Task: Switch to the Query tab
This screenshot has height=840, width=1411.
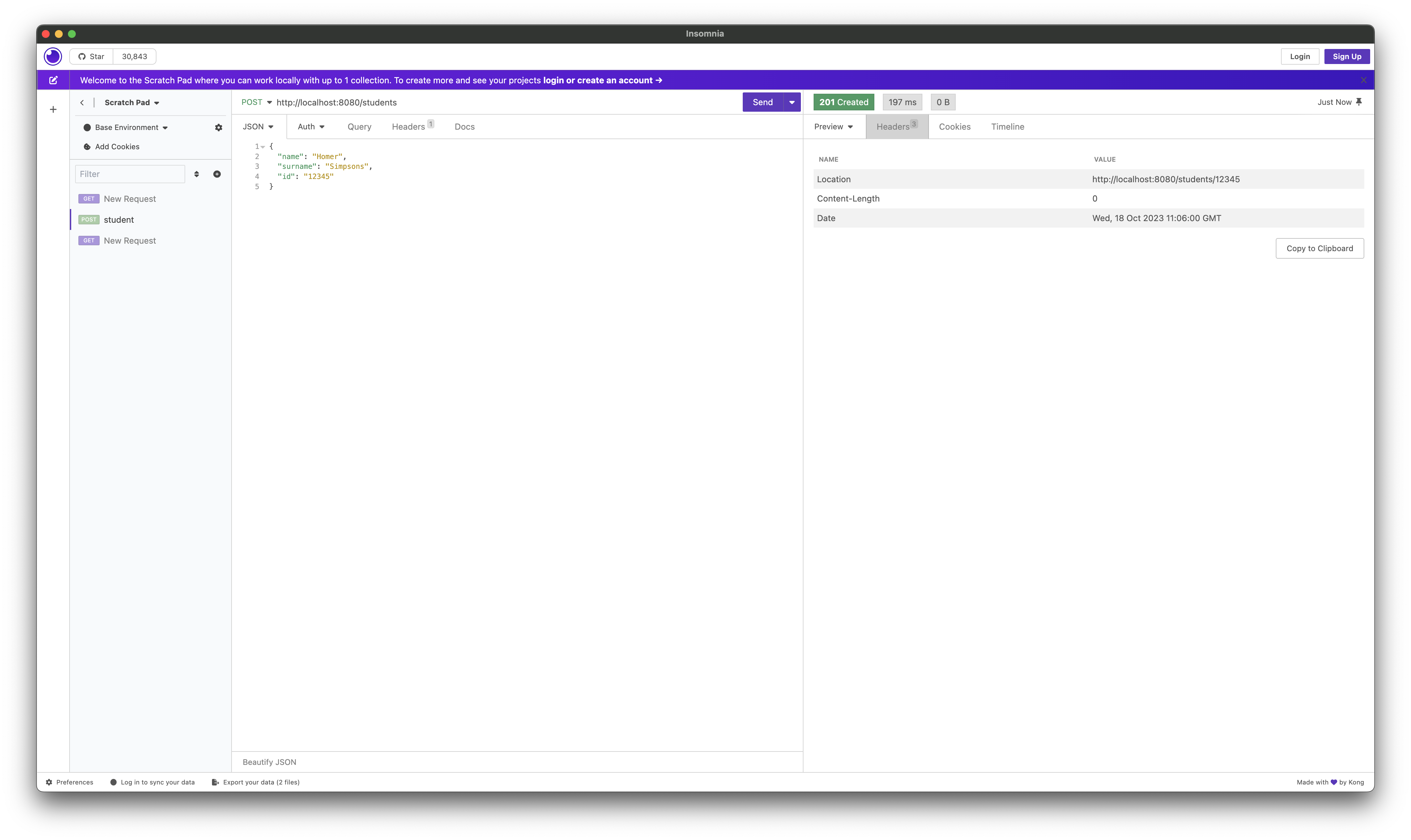Action: pyautogui.click(x=359, y=127)
